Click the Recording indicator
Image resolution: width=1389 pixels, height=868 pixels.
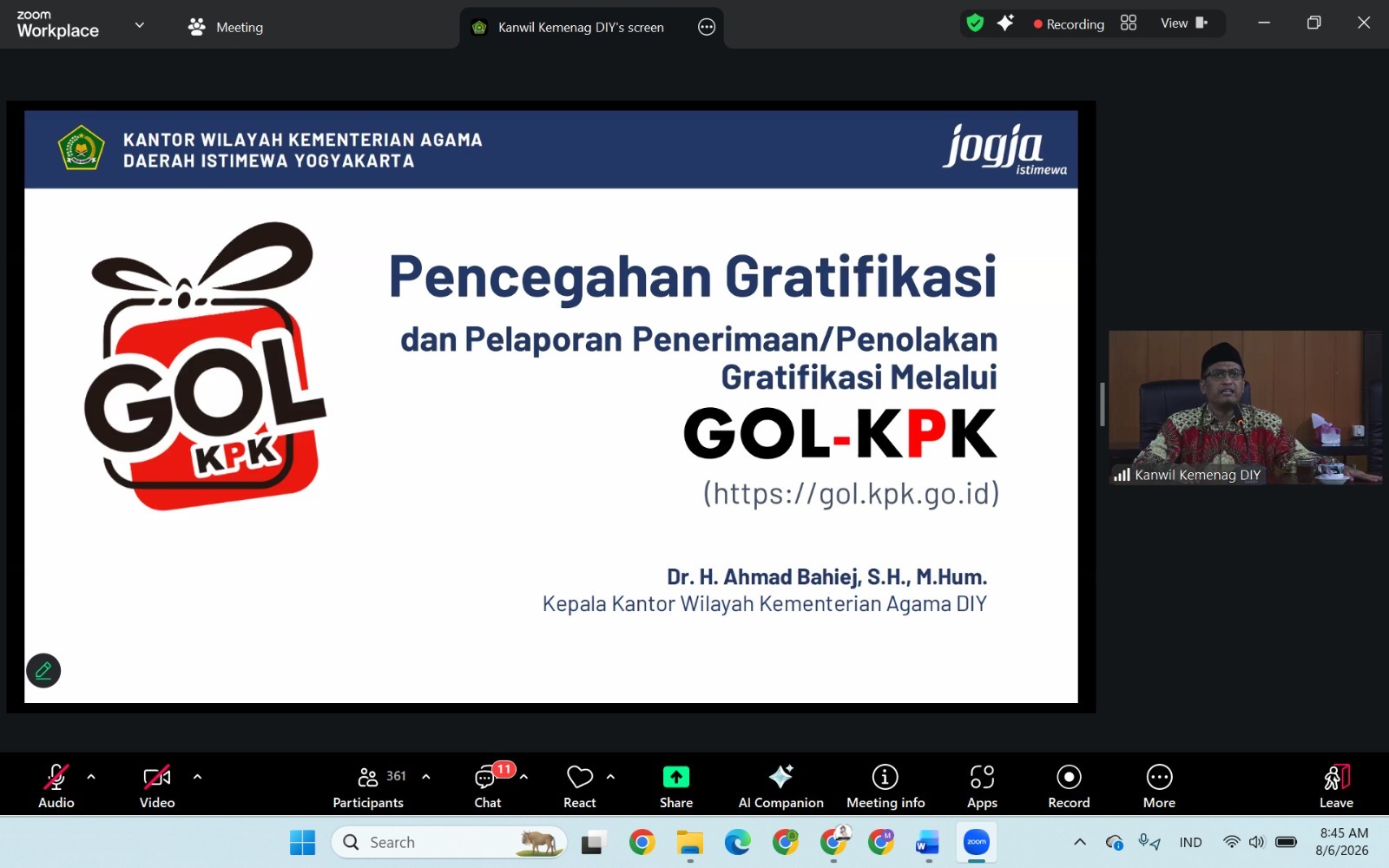coord(1069,24)
